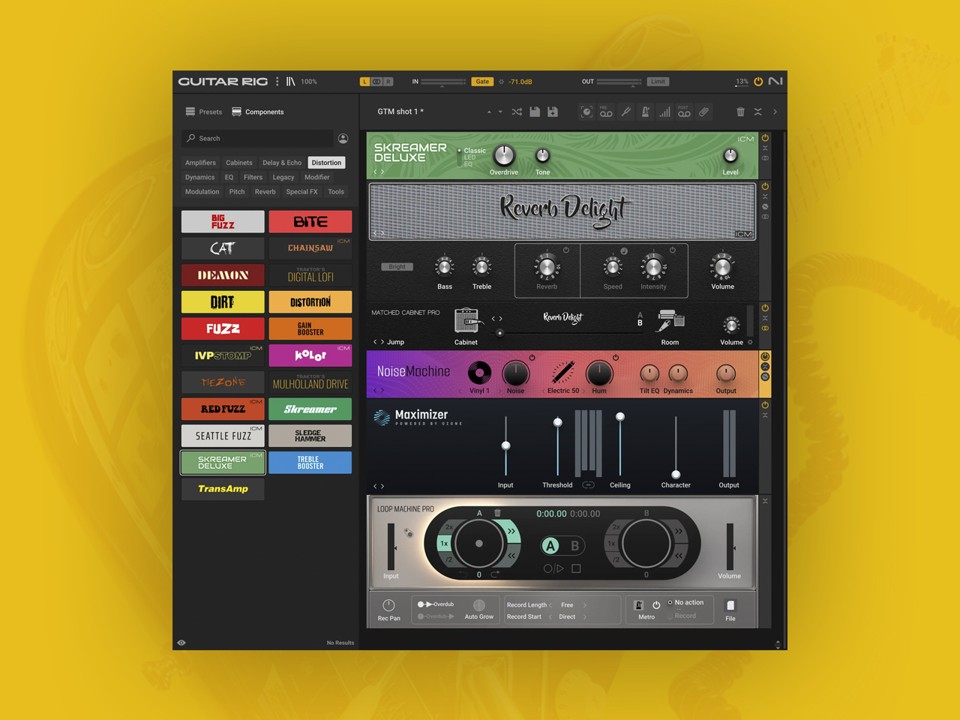Select the Reverb category filter
960x720 pixels.
pos(265,192)
